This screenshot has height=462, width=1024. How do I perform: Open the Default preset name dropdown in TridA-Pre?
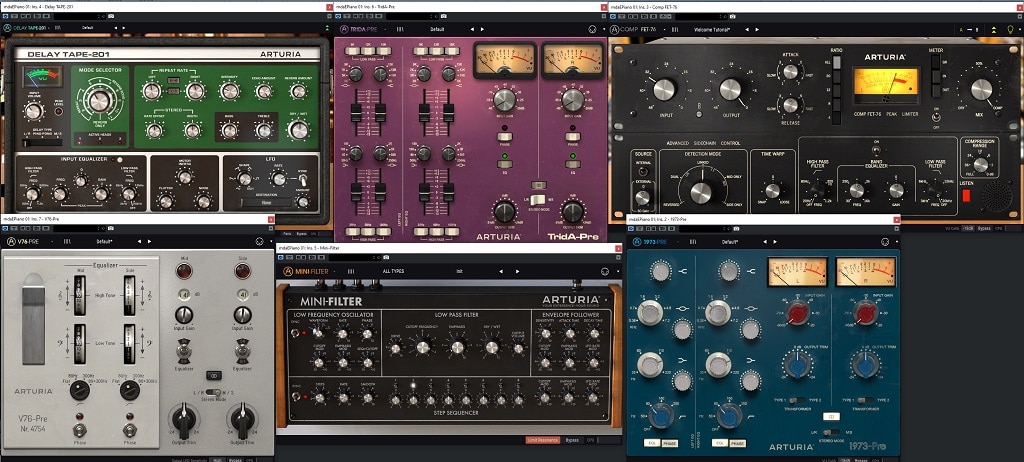[x=438, y=29]
